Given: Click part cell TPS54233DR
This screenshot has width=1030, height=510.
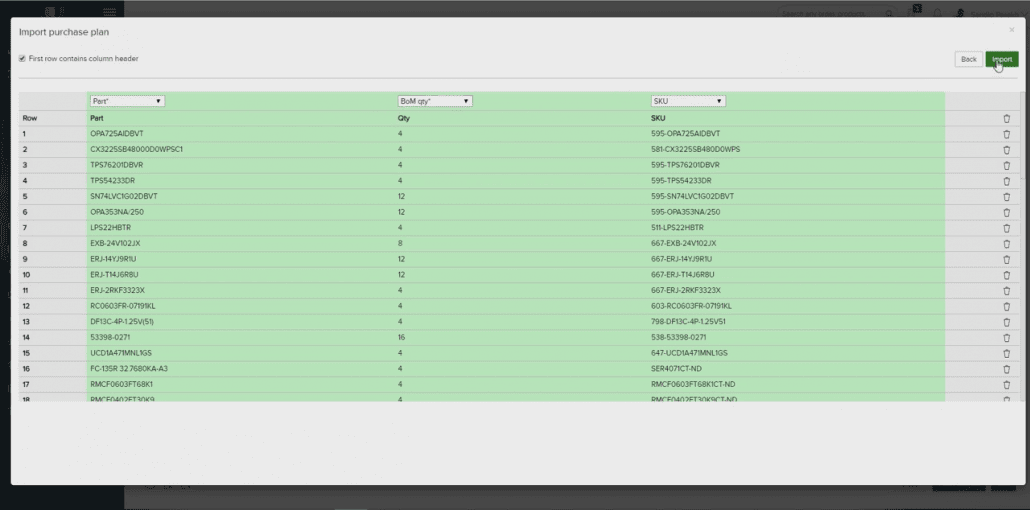Looking at the screenshot, I should 112,181.
